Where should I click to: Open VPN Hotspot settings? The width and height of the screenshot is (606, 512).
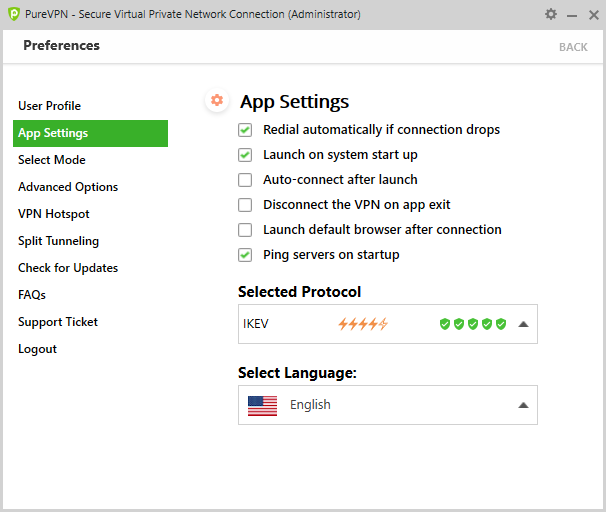coord(54,214)
